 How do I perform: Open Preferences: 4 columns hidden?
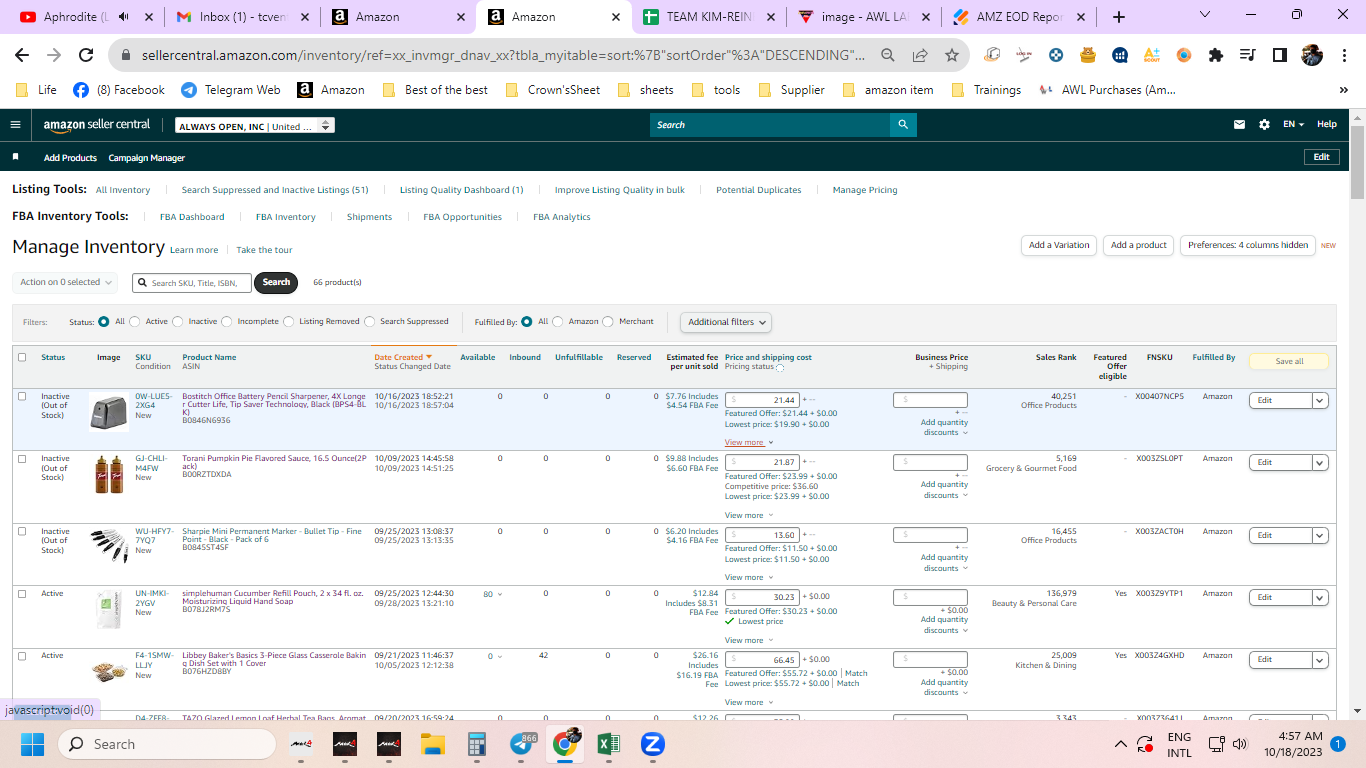pyautogui.click(x=1248, y=245)
